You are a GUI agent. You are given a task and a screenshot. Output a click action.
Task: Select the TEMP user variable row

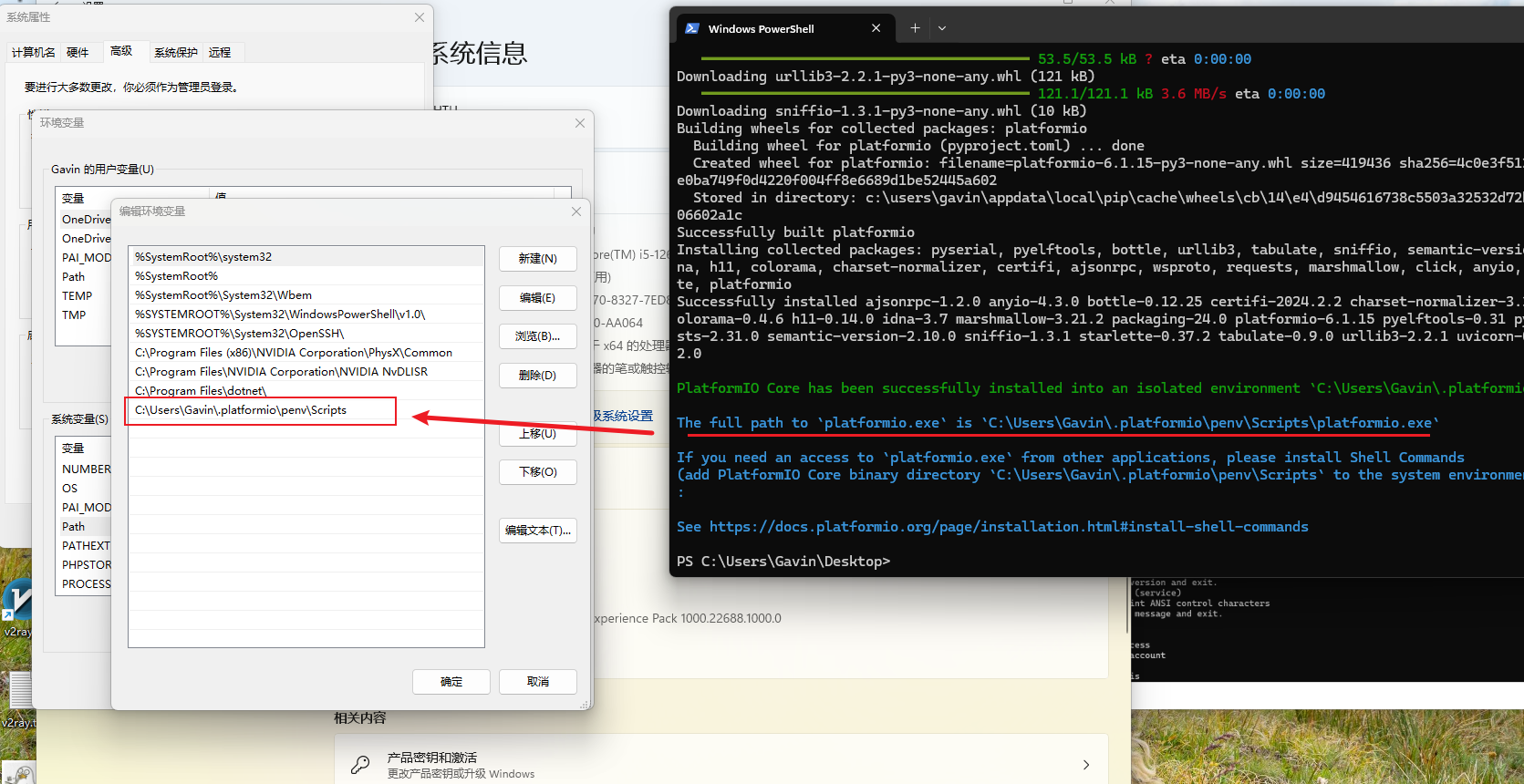[84, 296]
